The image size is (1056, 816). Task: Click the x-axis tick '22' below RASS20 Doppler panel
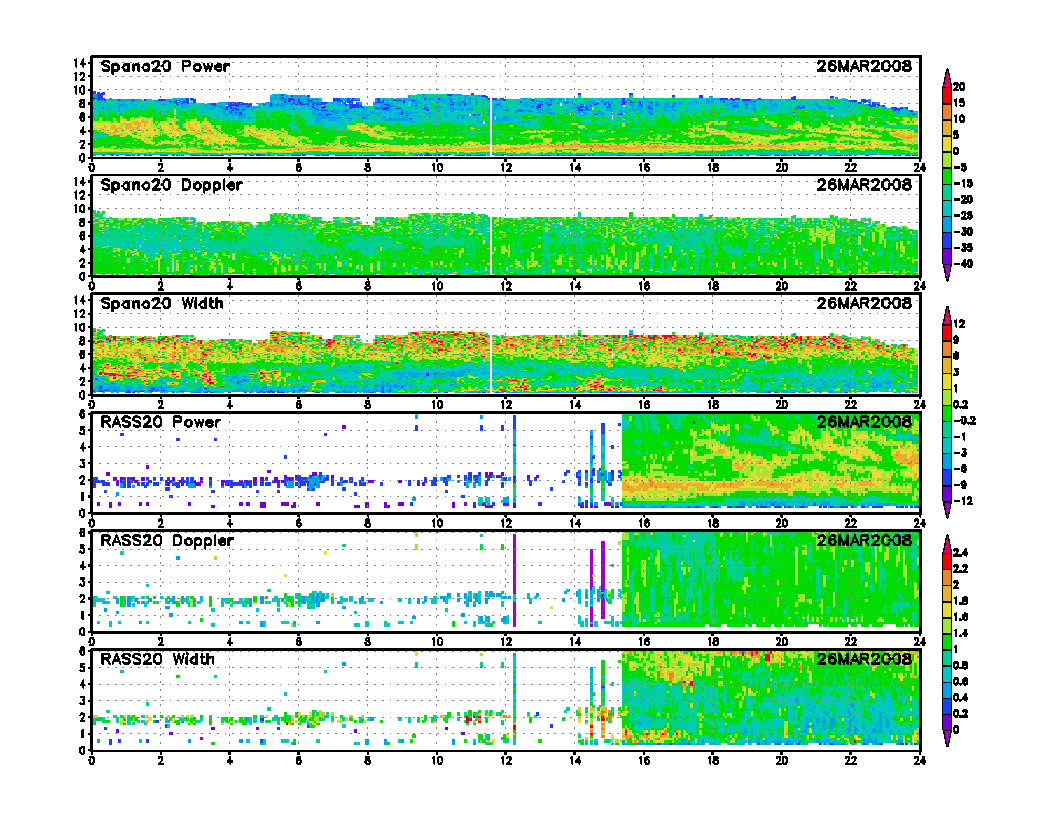(x=851, y=642)
